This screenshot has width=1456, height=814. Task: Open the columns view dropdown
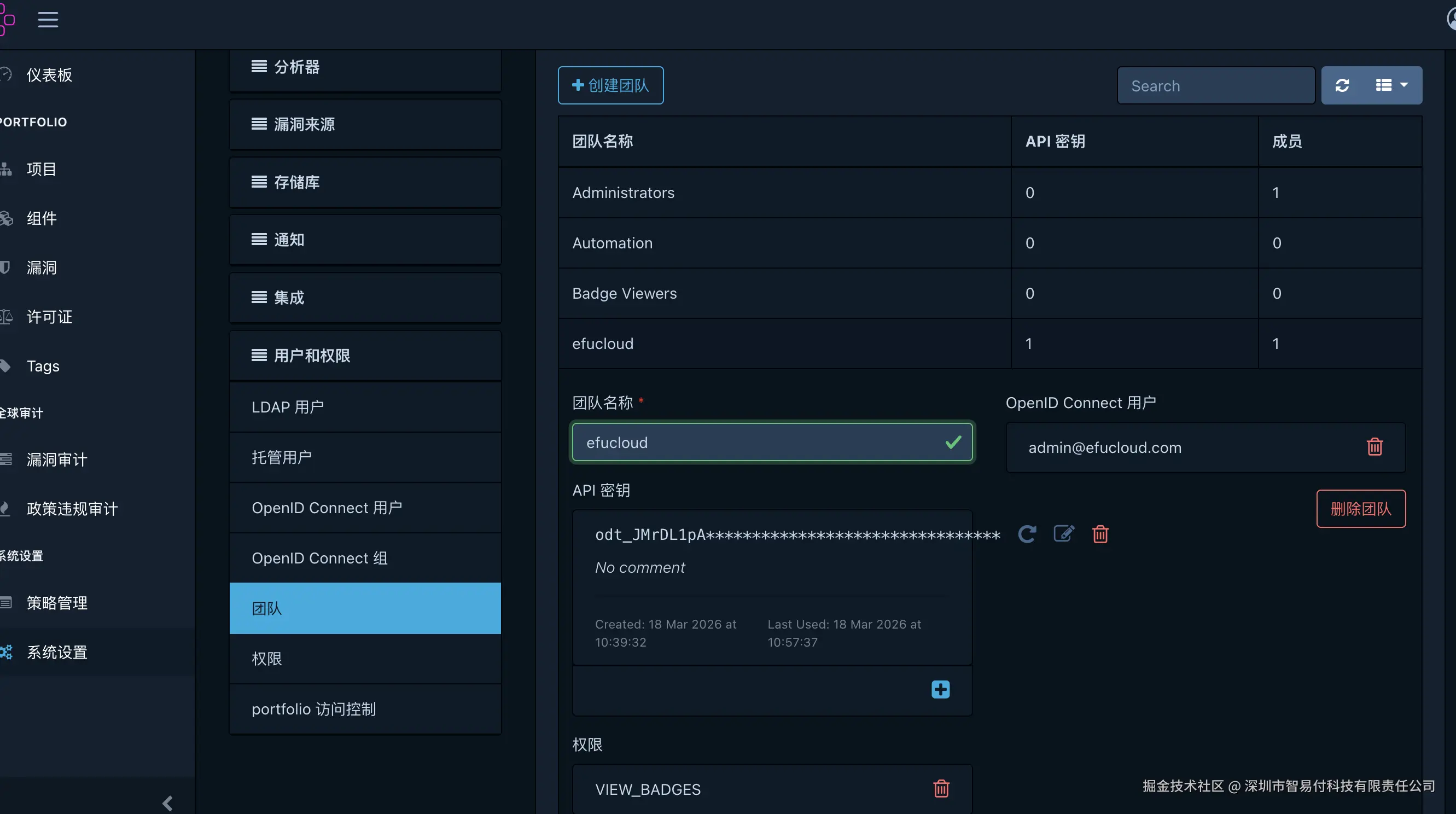pos(1391,85)
